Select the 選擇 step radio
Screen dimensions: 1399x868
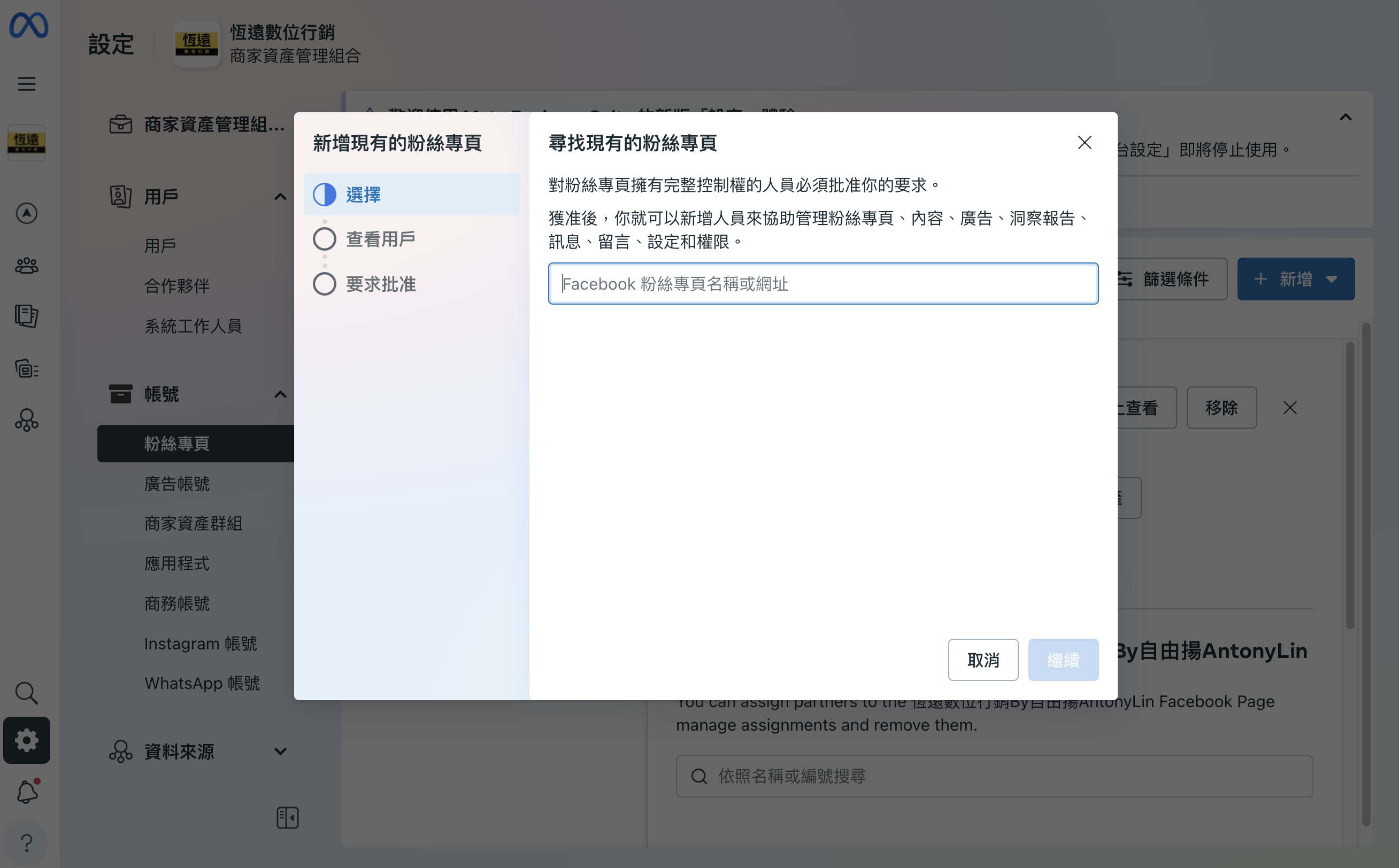324,195
